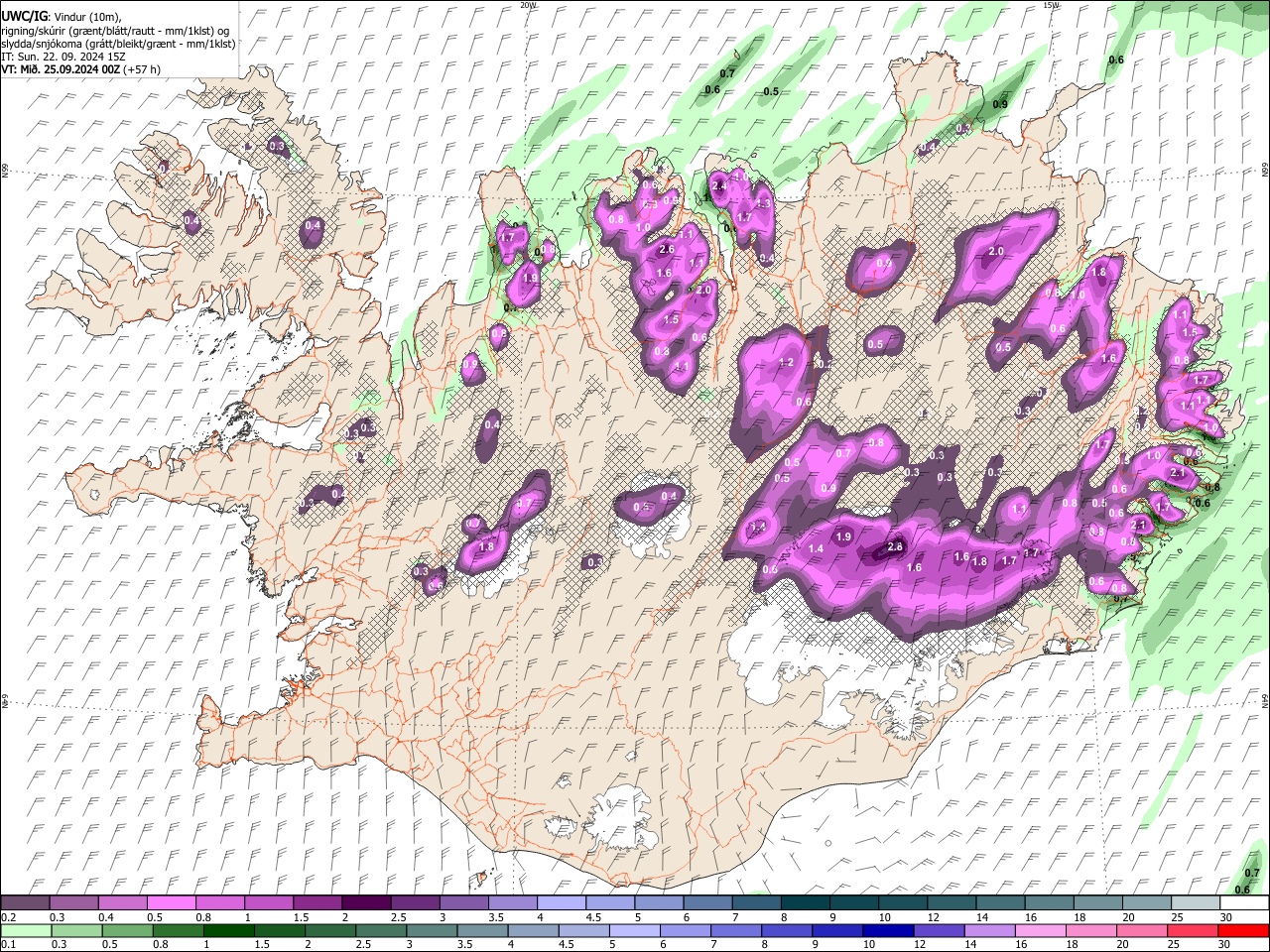Click the '20W' longitude label
Image resolution: width=1270 pixels, height=952 pixels.
click(x=528, y=5)
